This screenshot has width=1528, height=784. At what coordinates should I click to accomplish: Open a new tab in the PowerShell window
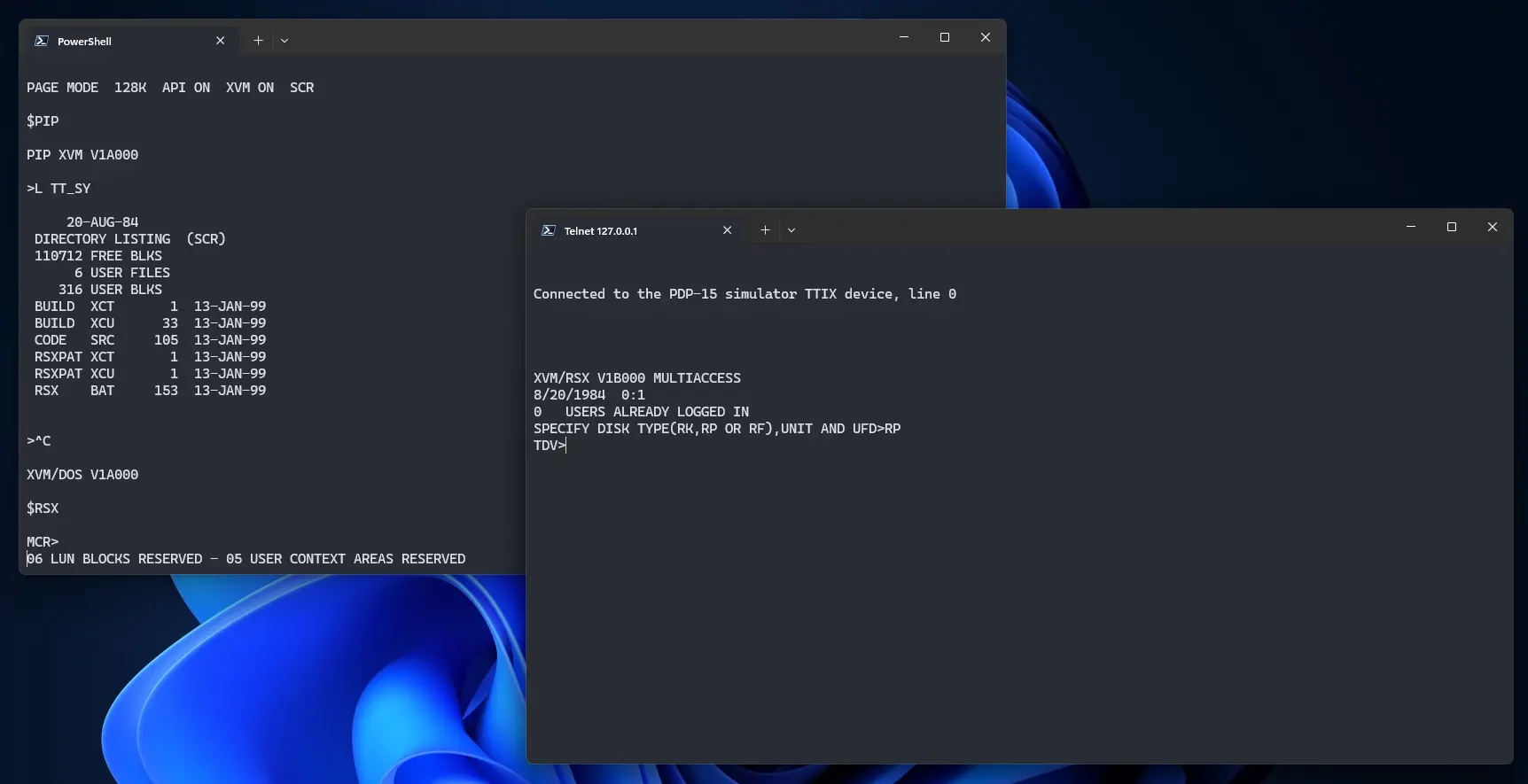coord(258,41)
